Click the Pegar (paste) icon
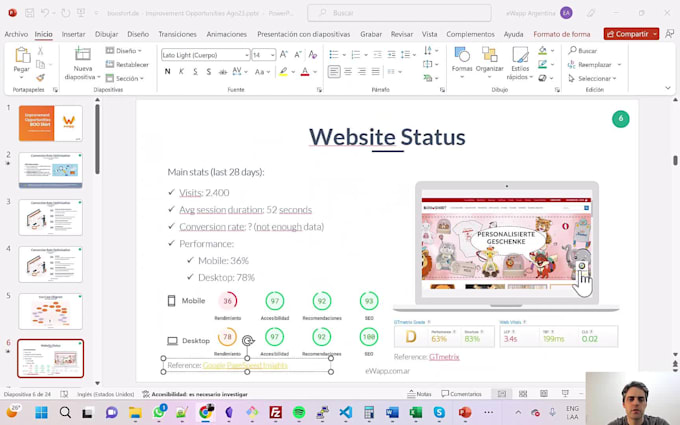Viewport: 680px width, 425px height. (x=22, y=56)
